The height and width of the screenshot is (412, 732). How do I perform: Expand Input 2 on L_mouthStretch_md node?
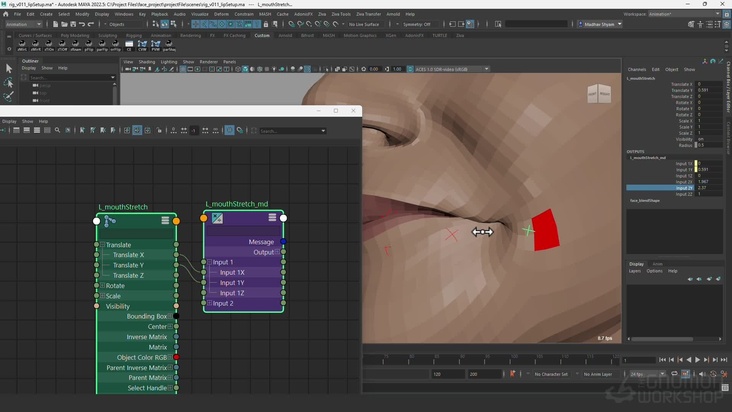[209, 303]
